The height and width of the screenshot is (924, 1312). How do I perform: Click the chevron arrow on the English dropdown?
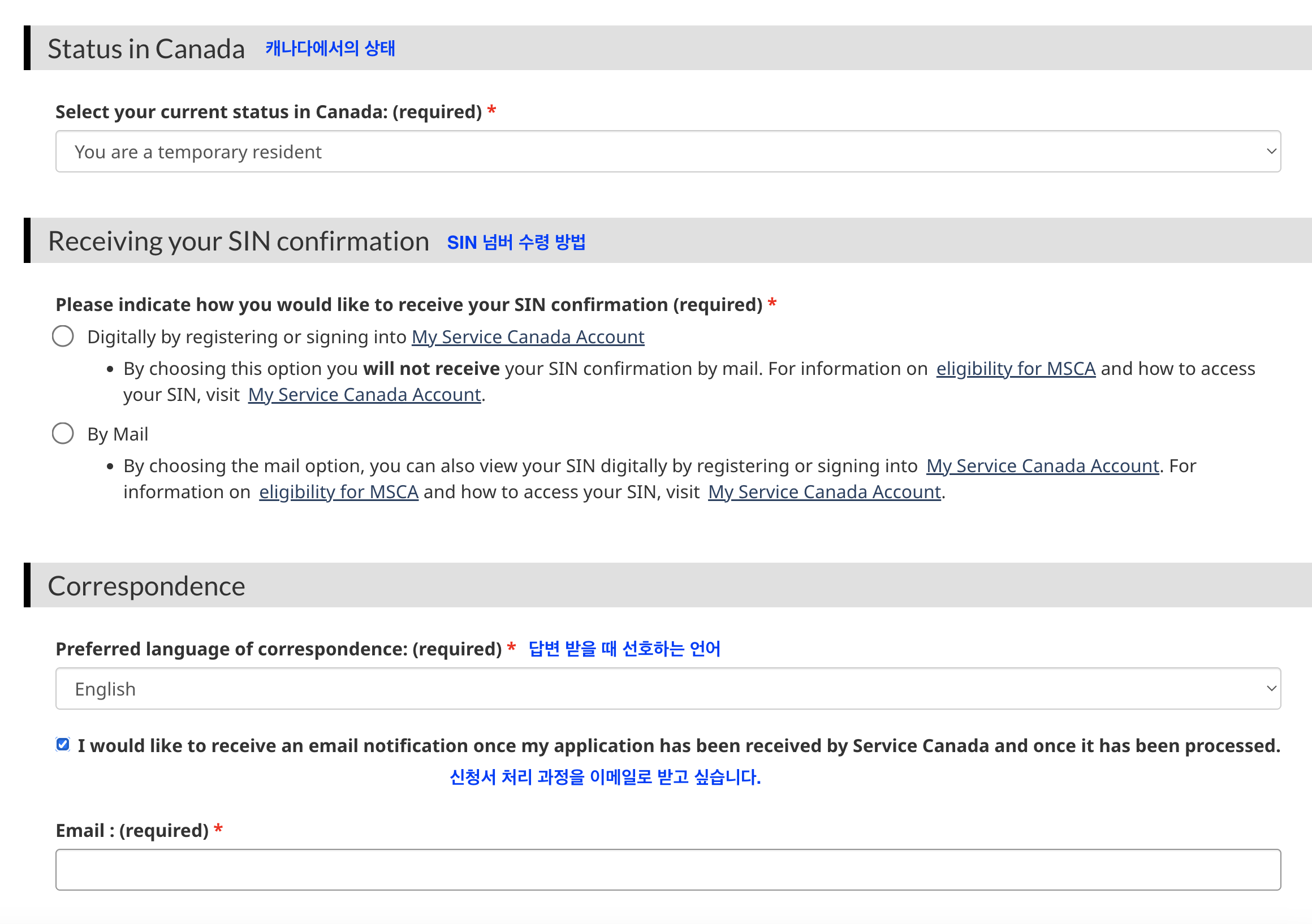point(1271,689)
